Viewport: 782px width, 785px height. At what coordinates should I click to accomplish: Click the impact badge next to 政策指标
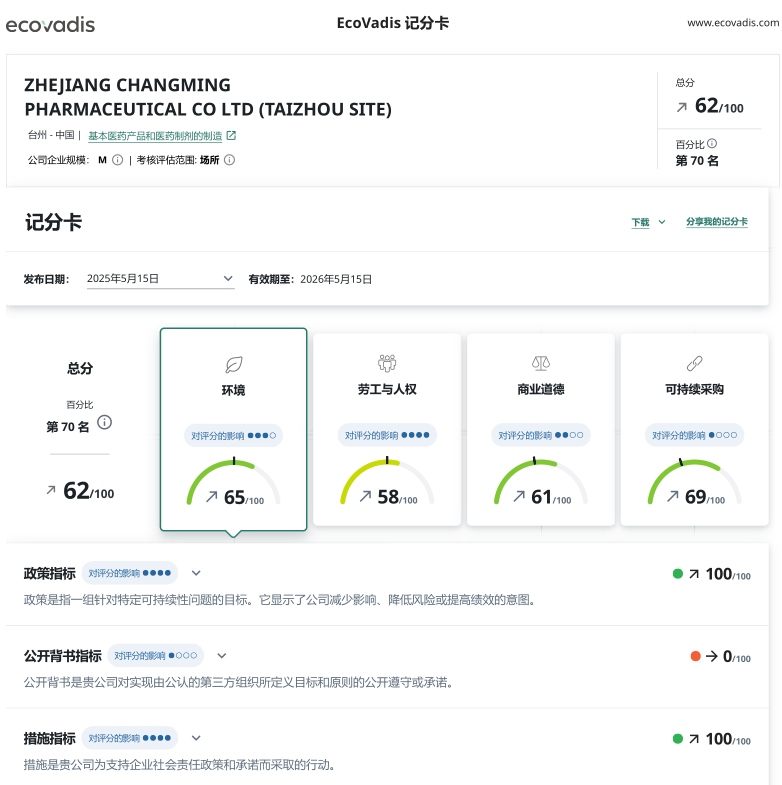pyautogui.click(x=130, y=573)
